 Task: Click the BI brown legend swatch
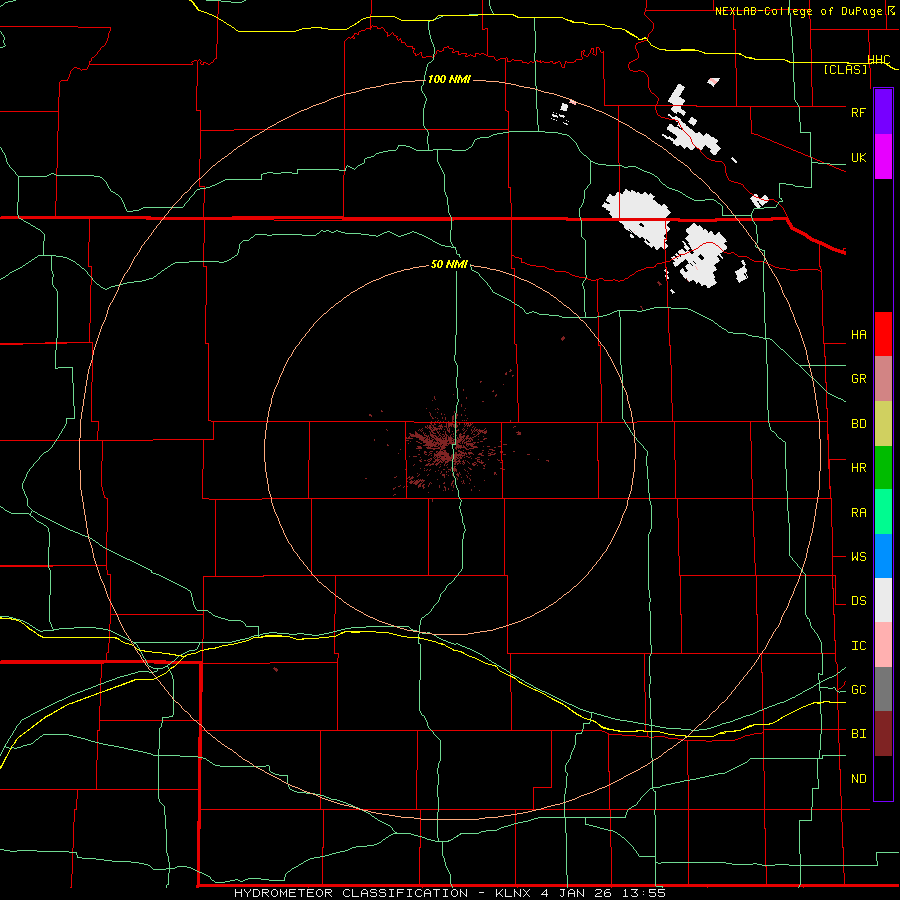(883, 734)
